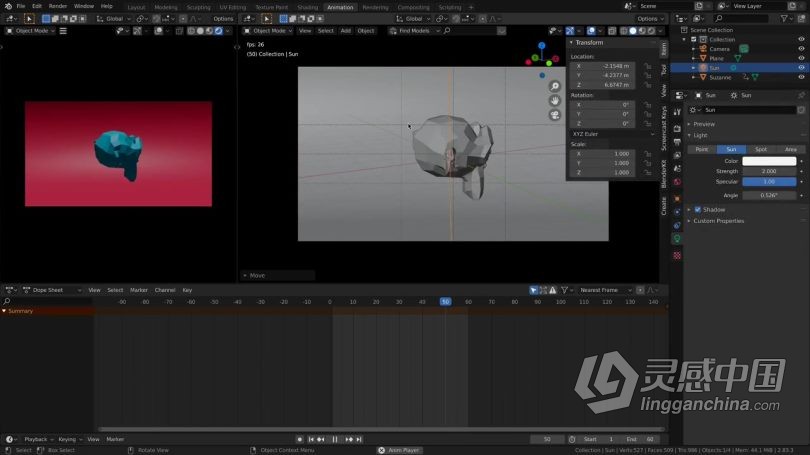Open the Dope Sheet mode dropdown
This screenshot has height=455, width=810.
click(52, 290)
